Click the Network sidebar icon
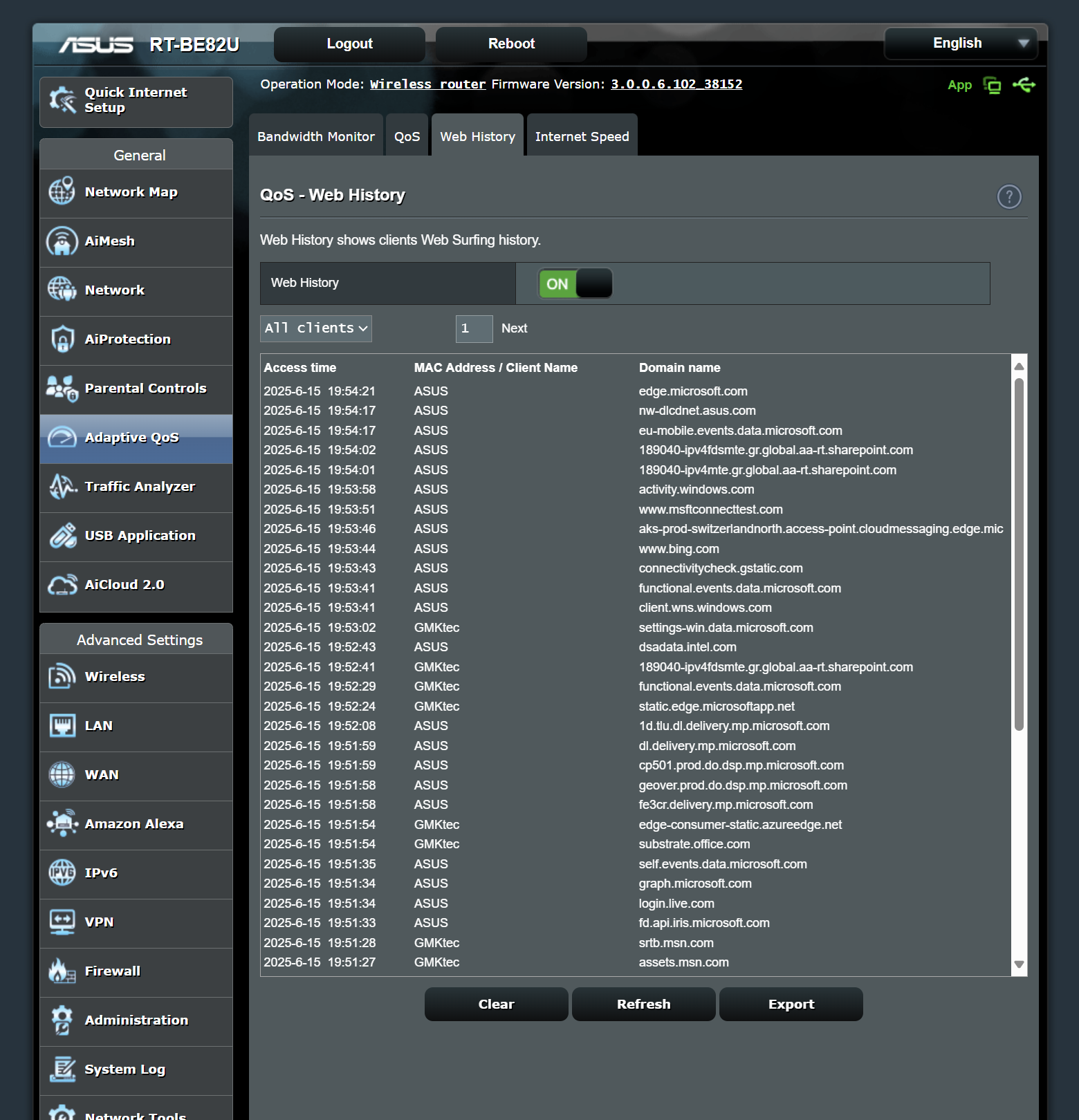 62,290
